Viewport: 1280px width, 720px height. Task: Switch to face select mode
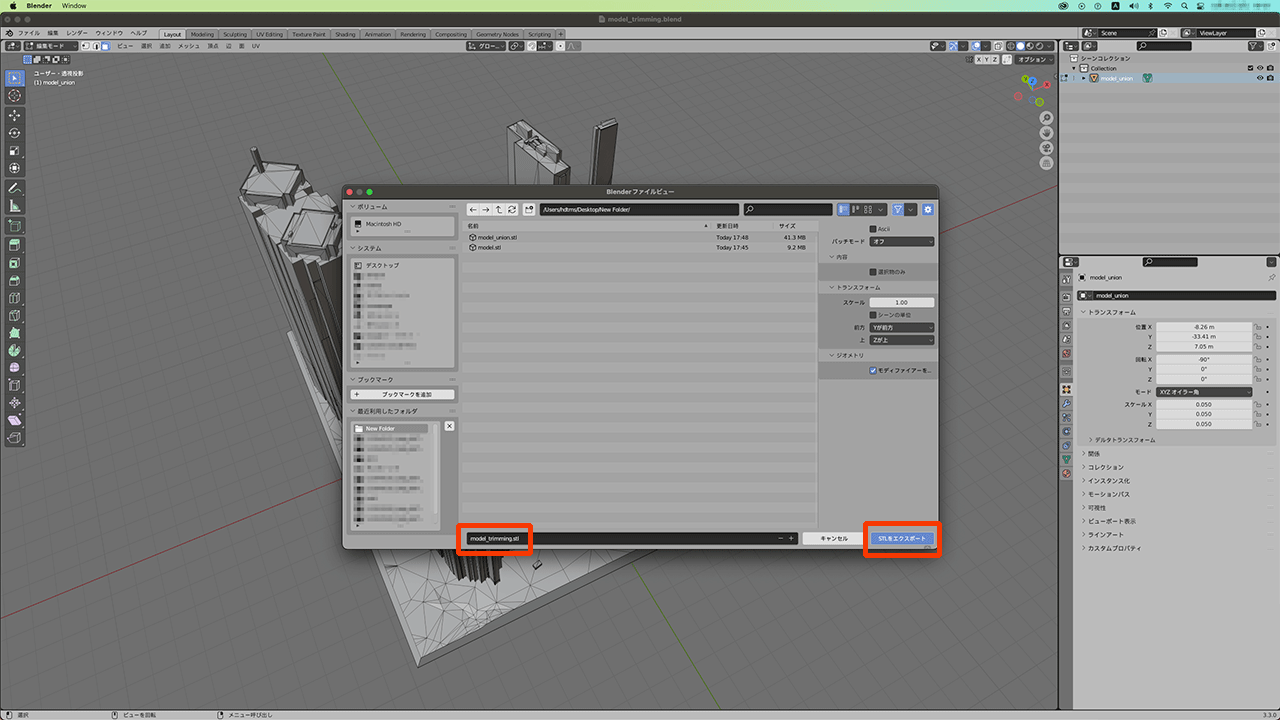click(105, 46)
